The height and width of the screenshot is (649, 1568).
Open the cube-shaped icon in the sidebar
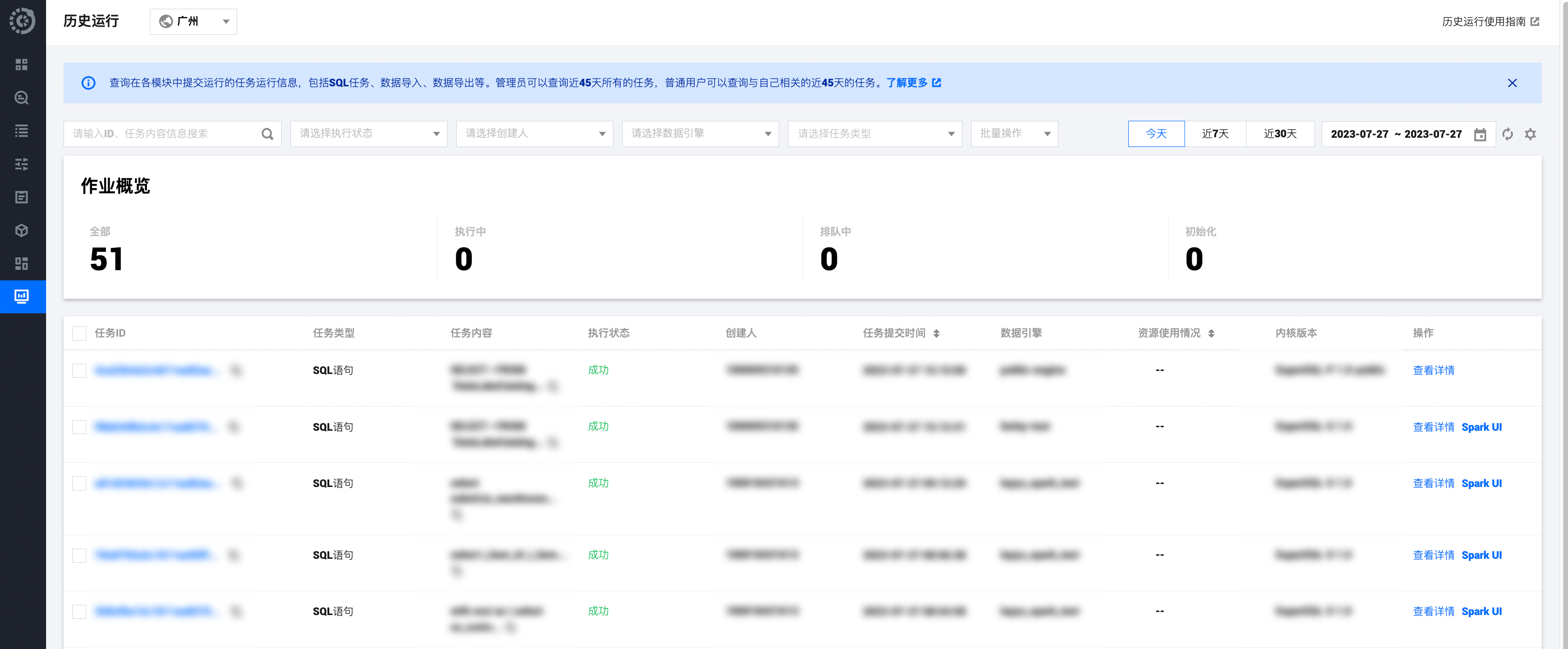pyautogui.click(x=22, y=230)
